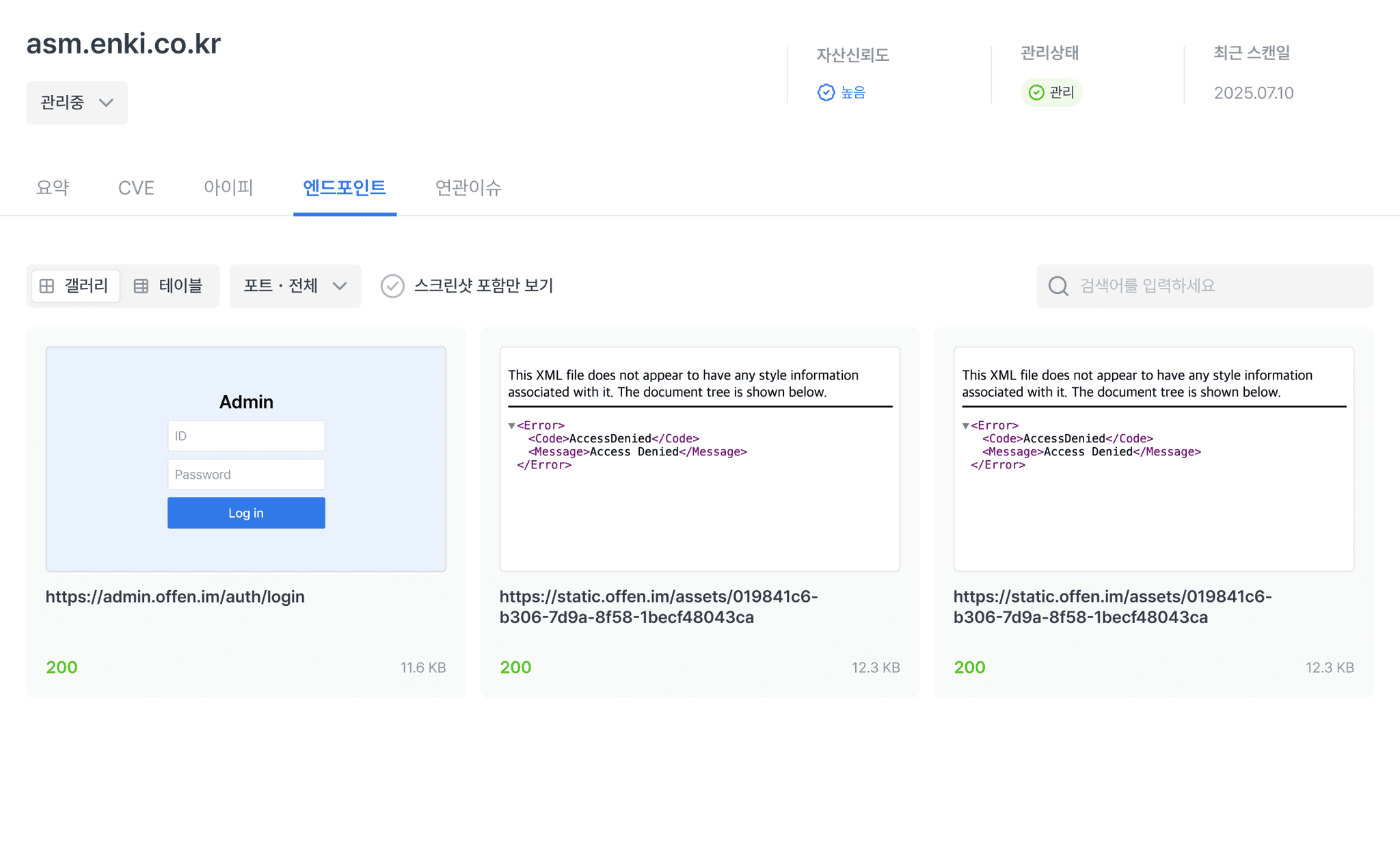This screenshot has height=850, width=1400.
Task: Click the table view icon
Action: coord(141,286)
